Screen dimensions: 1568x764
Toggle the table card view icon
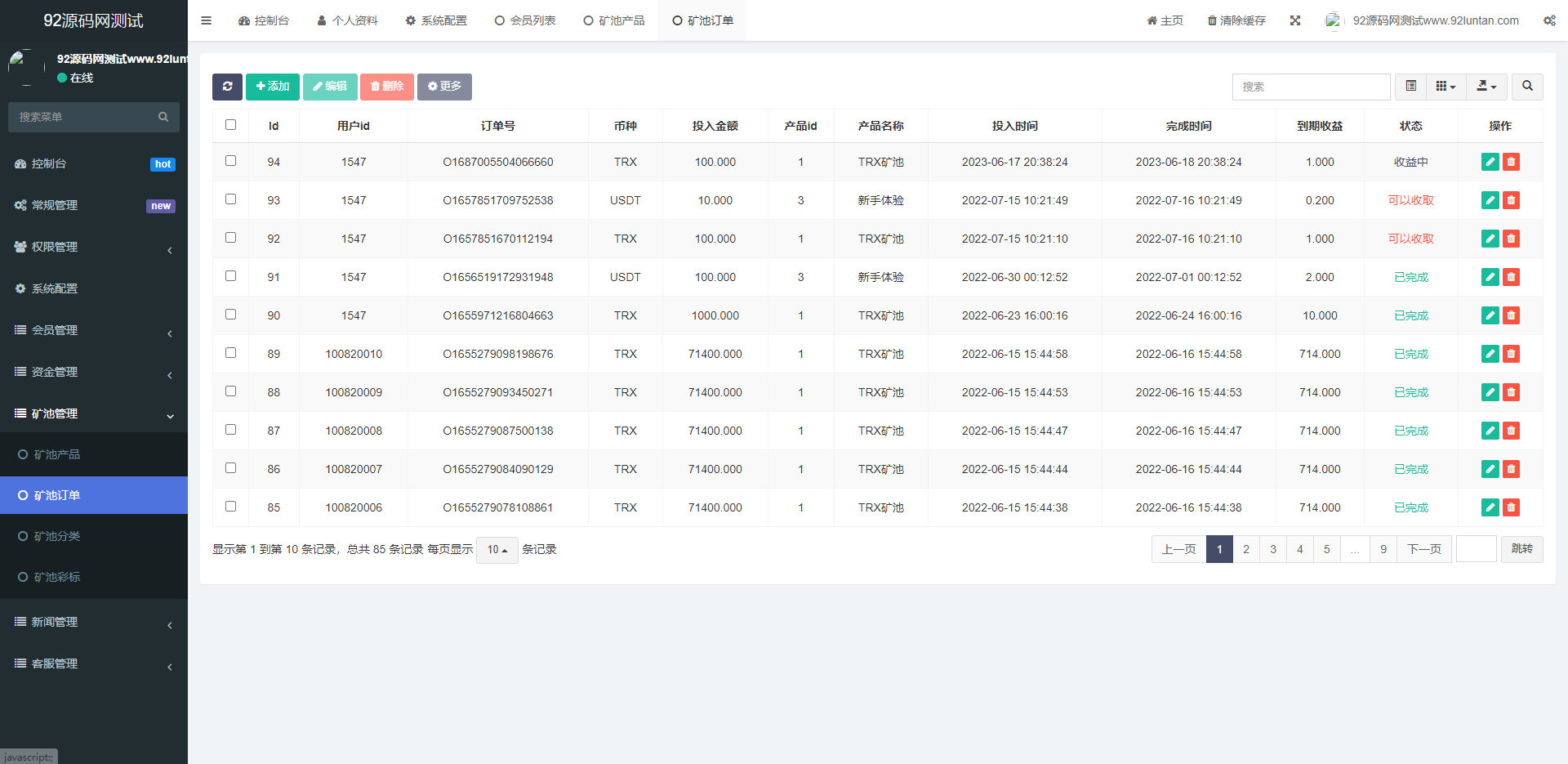point(1411,87)
